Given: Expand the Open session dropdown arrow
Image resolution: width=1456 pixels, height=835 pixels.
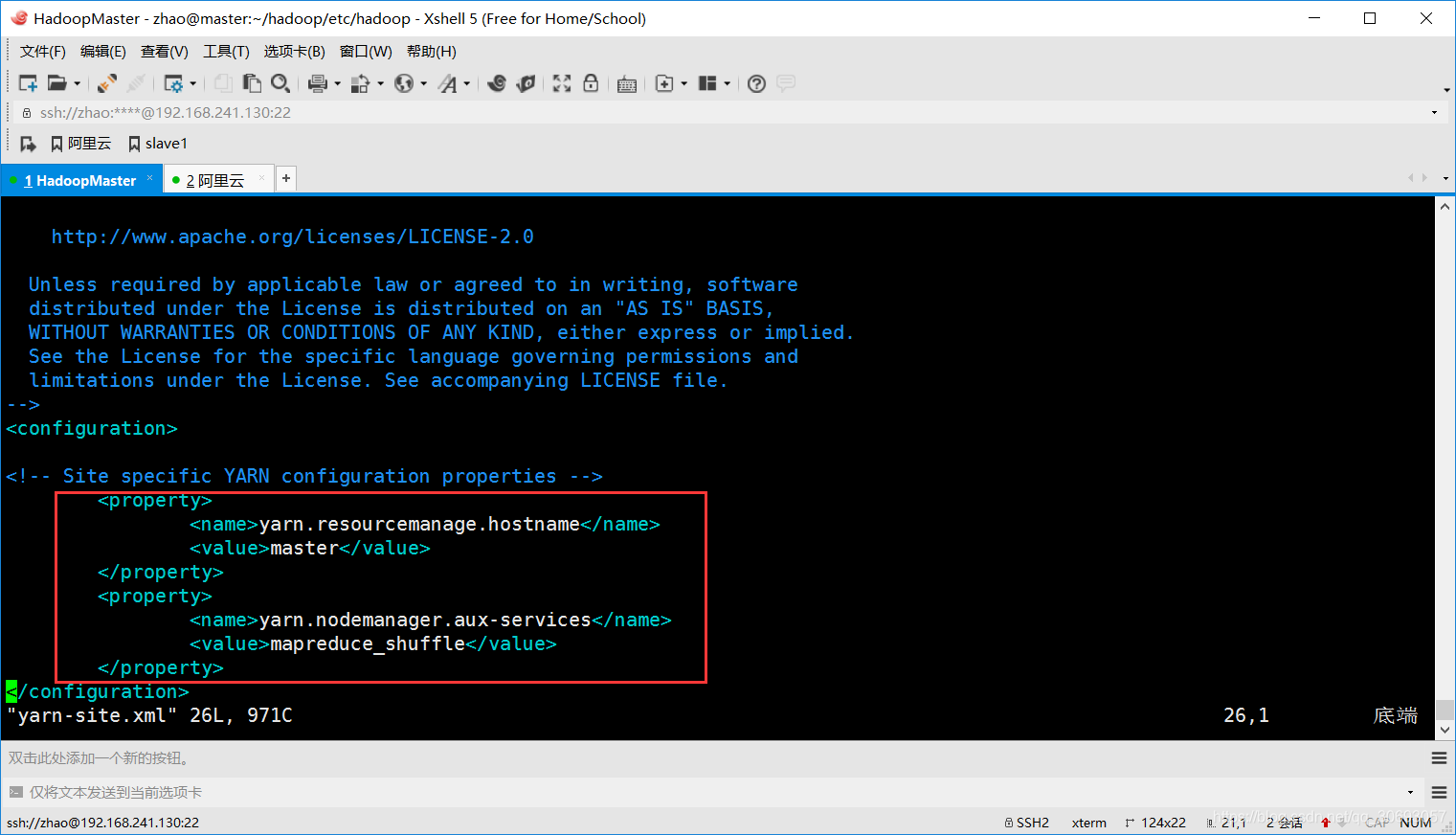Looking at the screenshot, I should (78, 83).
